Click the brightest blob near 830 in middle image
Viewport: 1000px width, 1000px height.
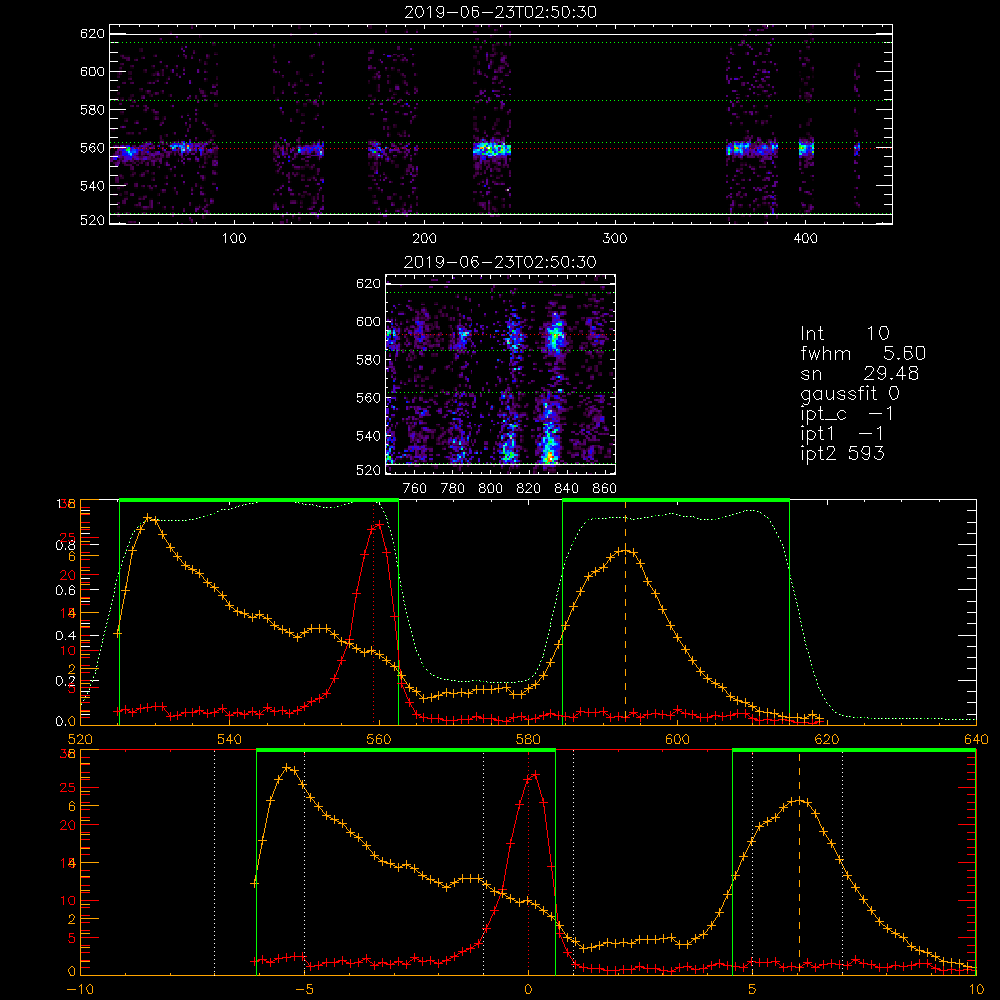[548, 456]
